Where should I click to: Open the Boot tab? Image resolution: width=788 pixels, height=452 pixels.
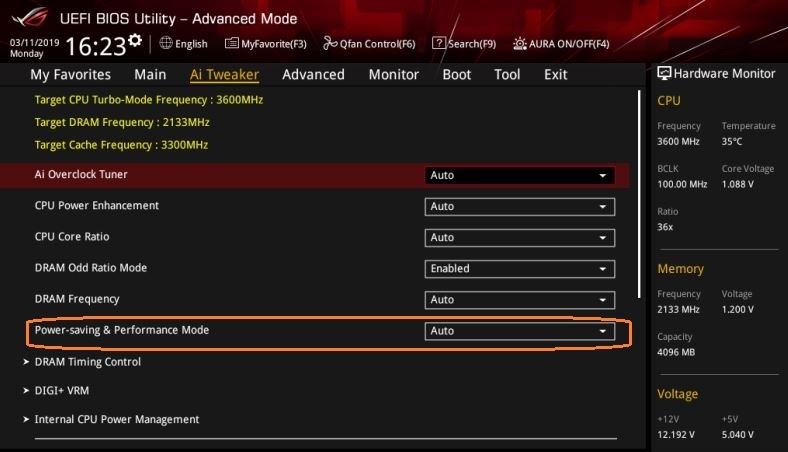(456, 74)
